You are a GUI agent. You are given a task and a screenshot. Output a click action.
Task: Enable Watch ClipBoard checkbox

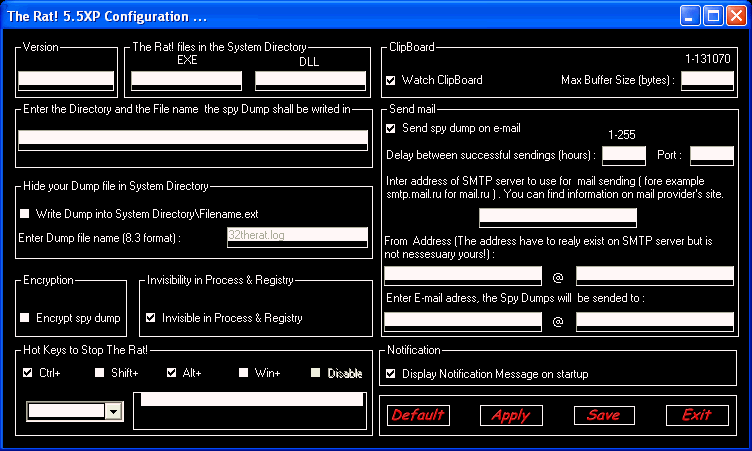pos(391,80)
